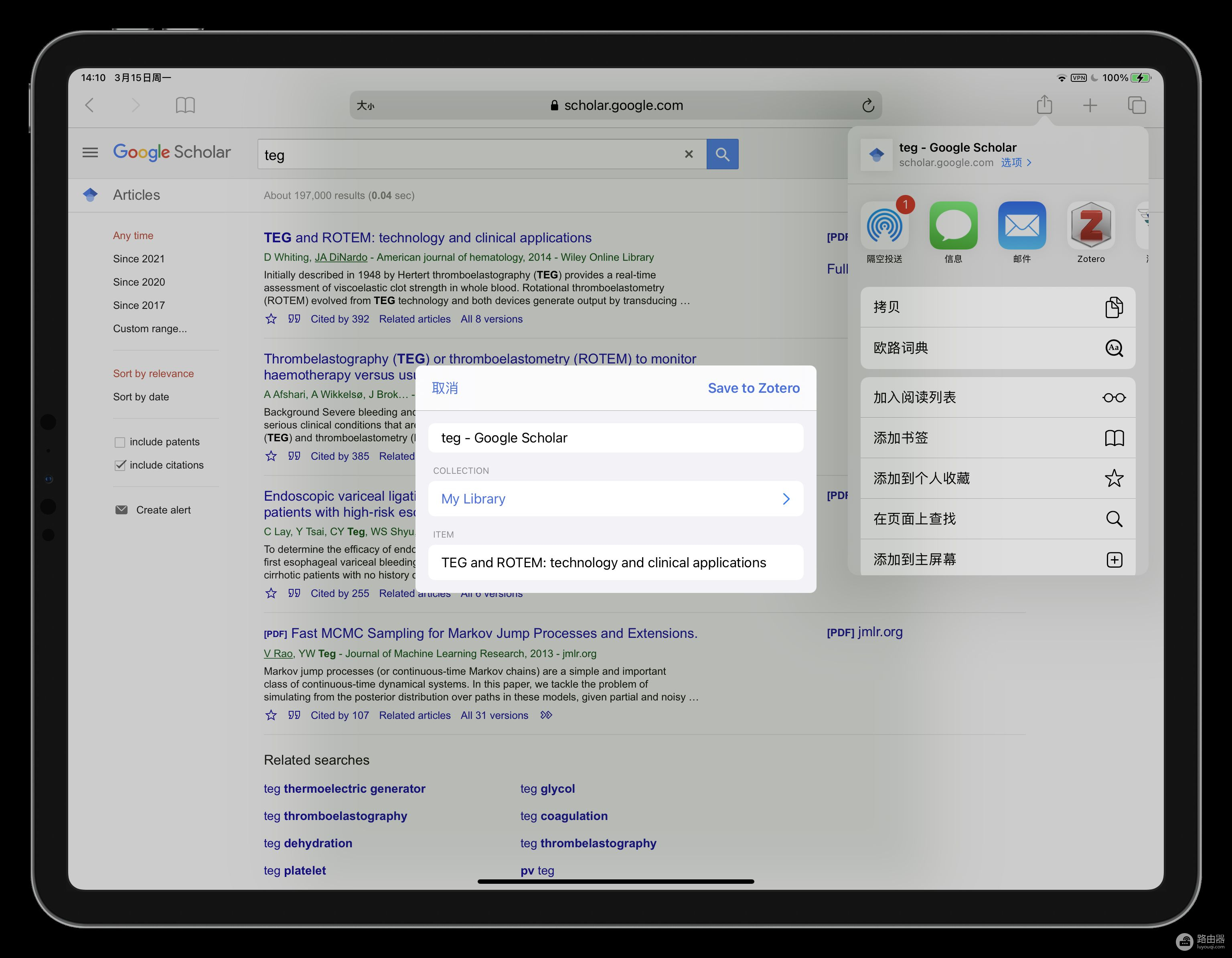This screenshot has width=1232, height=958.
Task: Click quote icon beside Cited by 385
Action: click(x=294, y=456)
